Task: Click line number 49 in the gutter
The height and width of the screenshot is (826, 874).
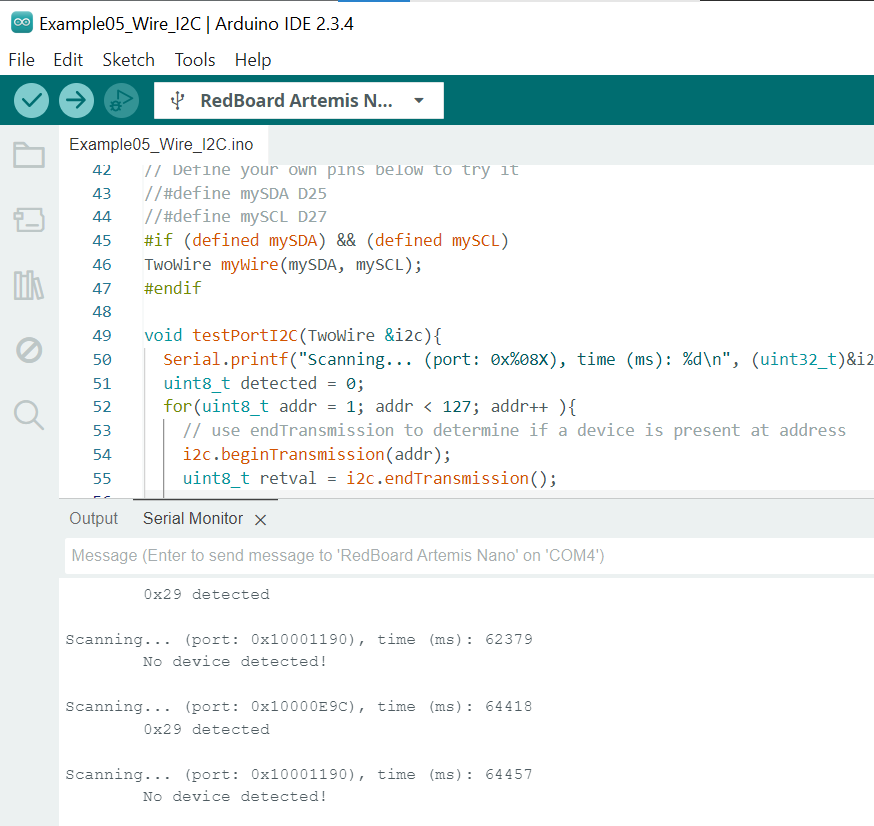Action: pos(102,336)
